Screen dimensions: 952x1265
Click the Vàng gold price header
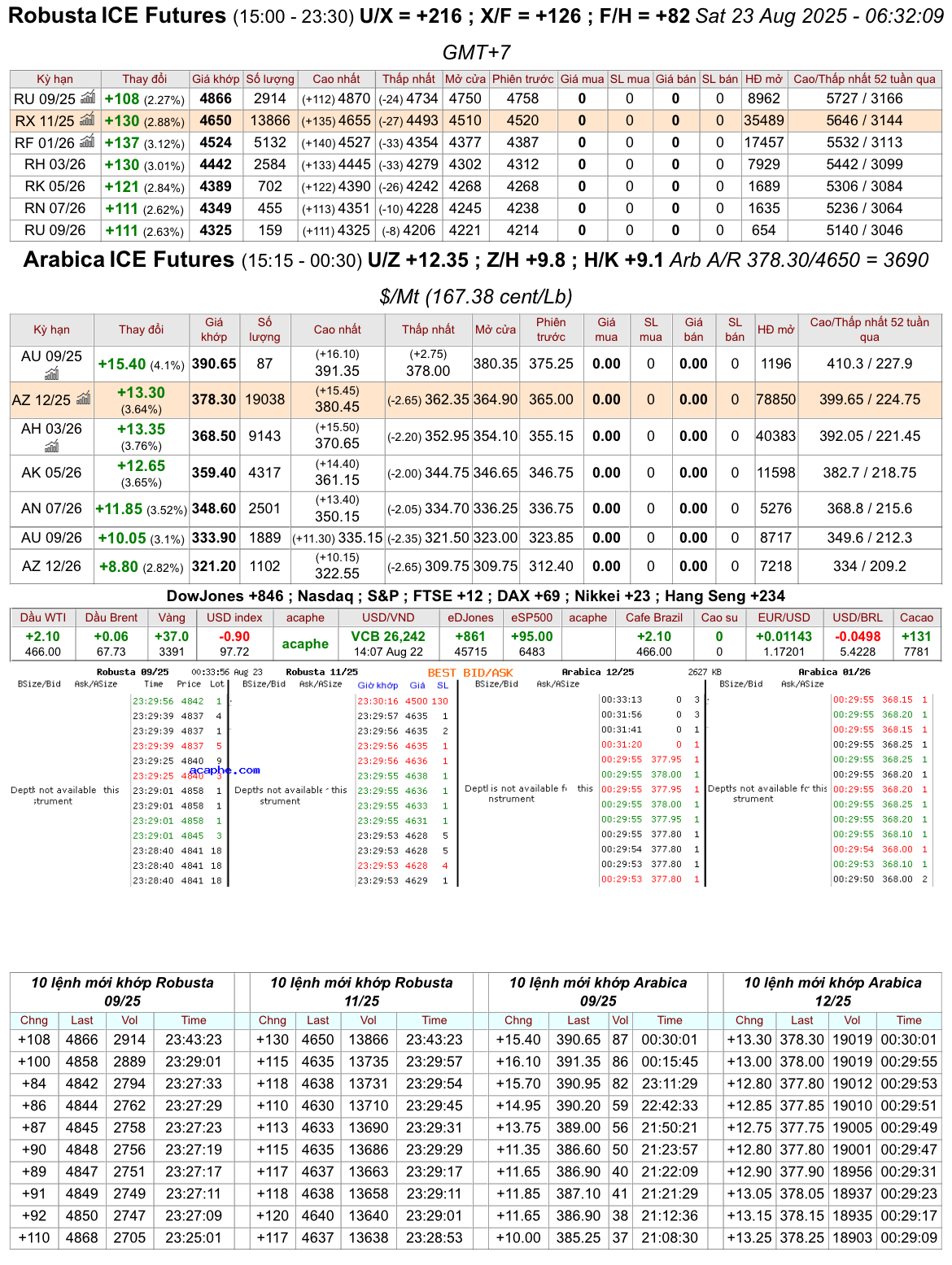click(172, 617)
